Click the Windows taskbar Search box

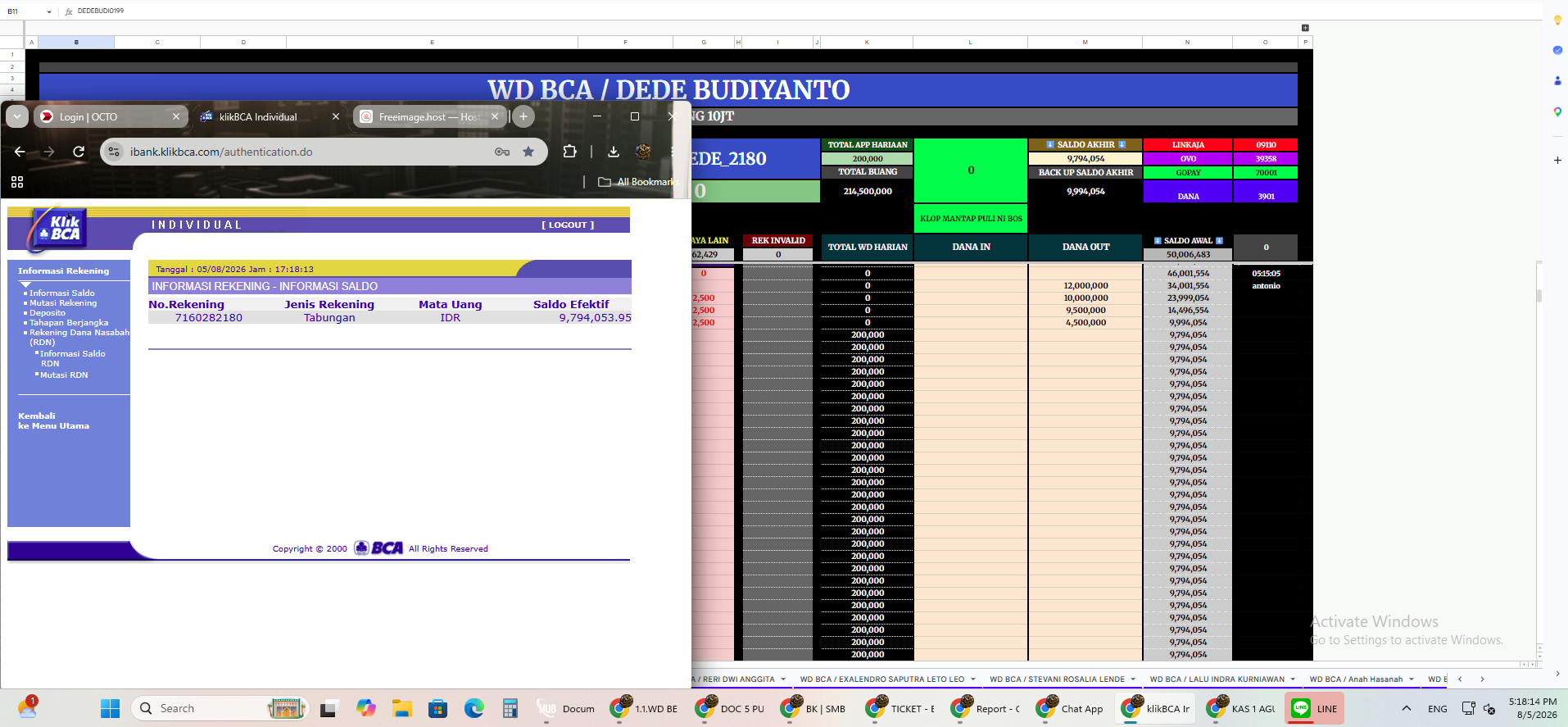pyautogui.click(x=220, y=708)
